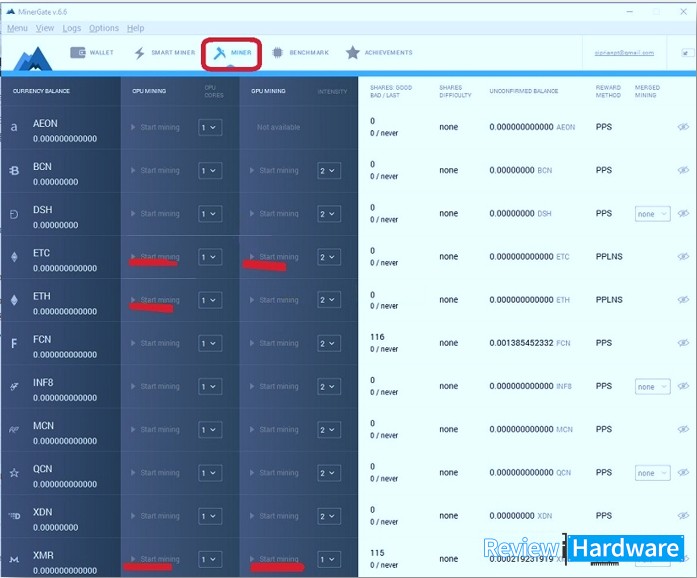Click the INF8 currency icon
The image size is (697, 578).
click(14, 386)
